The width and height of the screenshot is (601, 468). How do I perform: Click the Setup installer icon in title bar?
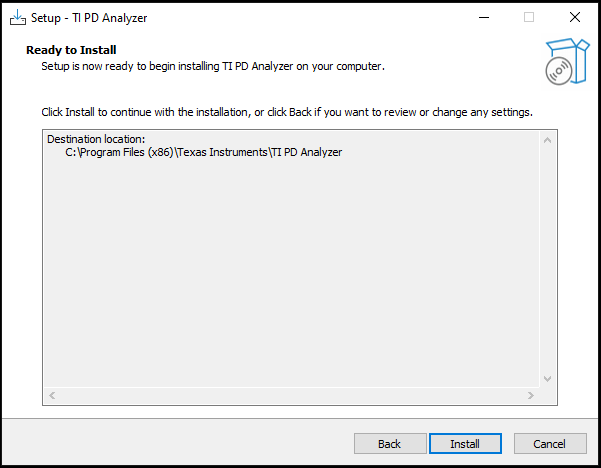18,18
